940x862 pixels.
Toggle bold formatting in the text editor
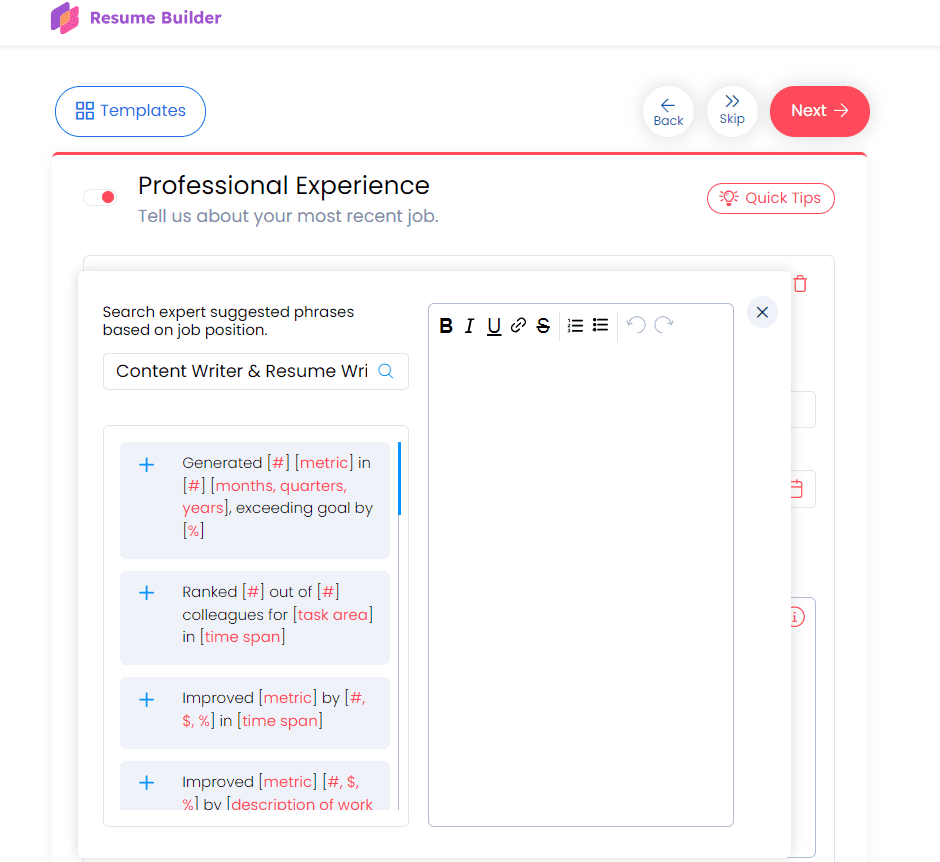pyautogui.click(x=446, y=325)
